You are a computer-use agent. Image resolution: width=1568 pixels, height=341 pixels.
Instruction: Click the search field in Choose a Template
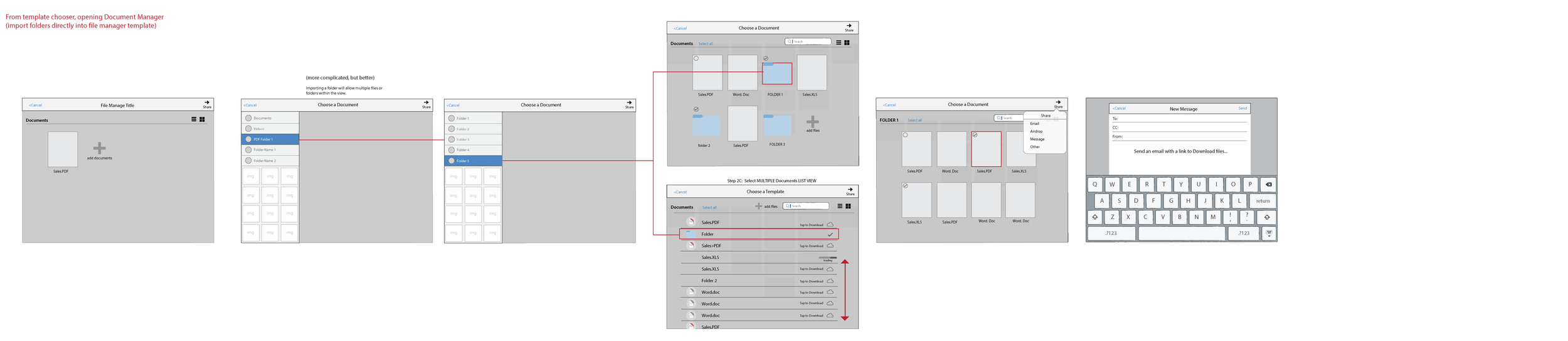806,206
